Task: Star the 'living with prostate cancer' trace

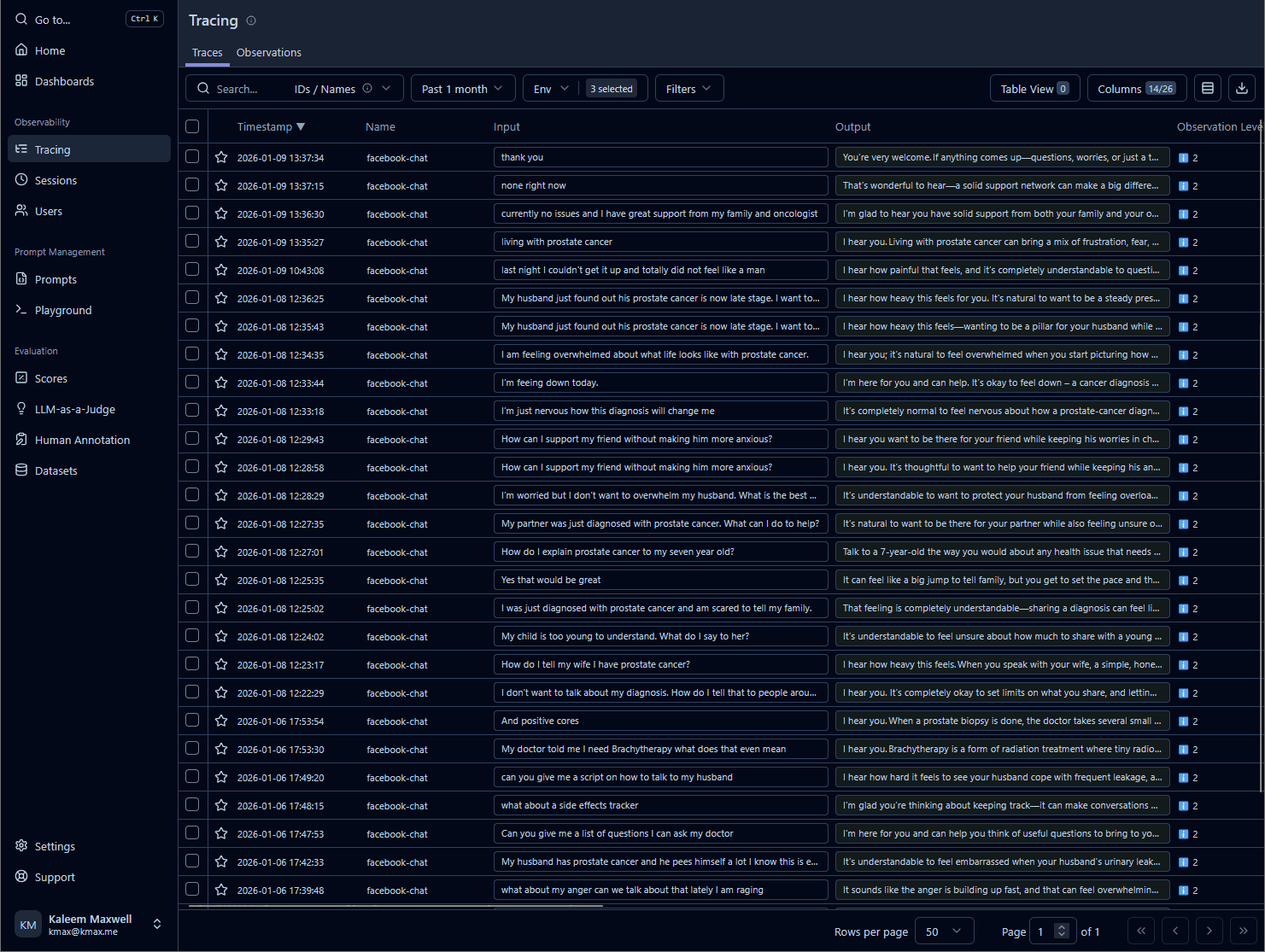Action: point(221,242)
